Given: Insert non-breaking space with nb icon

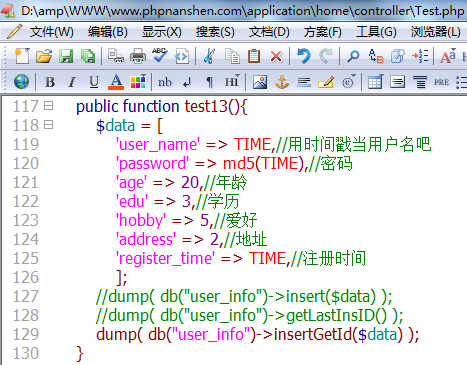Looking at the screenshot, I should coord(165,82).
